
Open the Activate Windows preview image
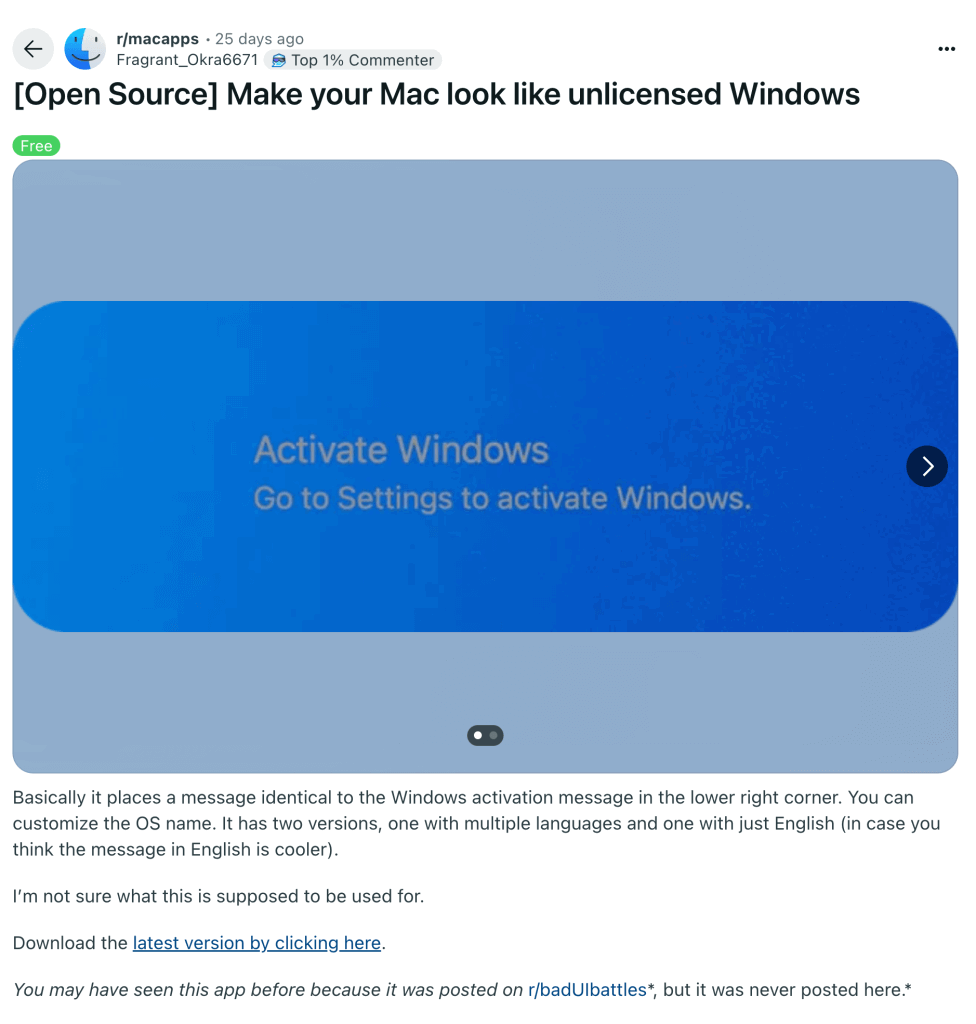pyautogui.click(x=485, y=466)
